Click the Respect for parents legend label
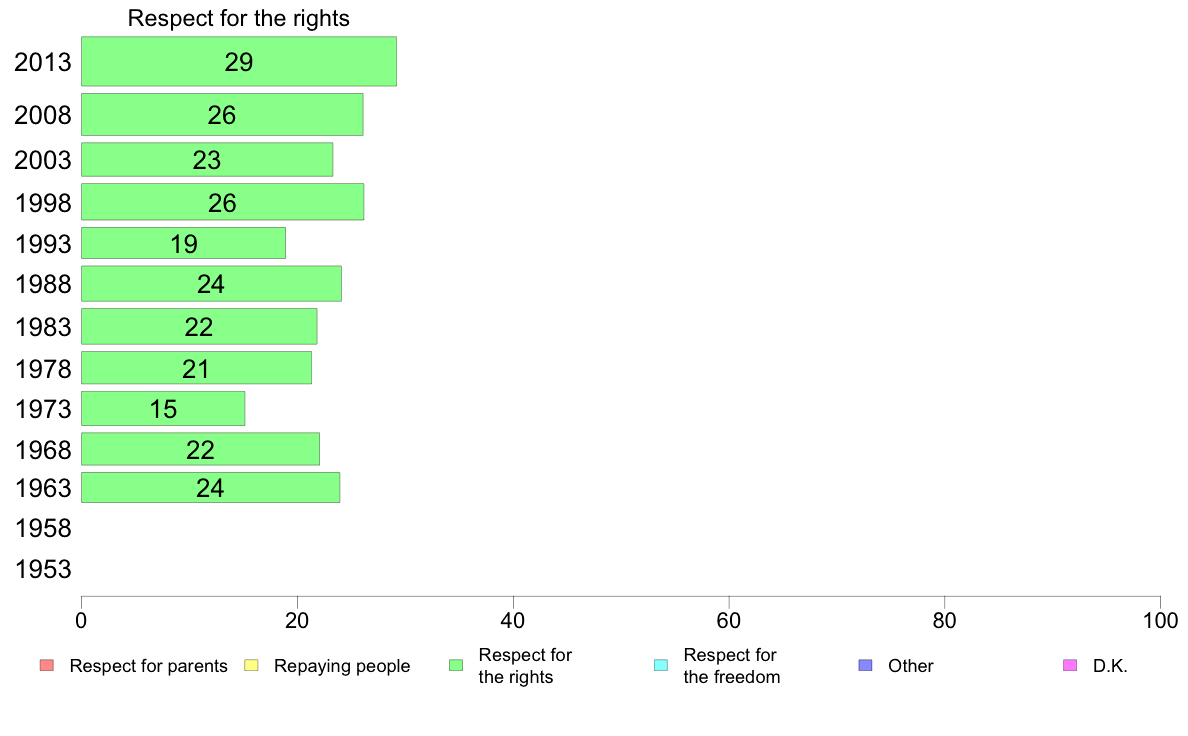Image resolution: width=1188 pixels, height=736 pixels. pyautogui.click(x=148, y=666)
